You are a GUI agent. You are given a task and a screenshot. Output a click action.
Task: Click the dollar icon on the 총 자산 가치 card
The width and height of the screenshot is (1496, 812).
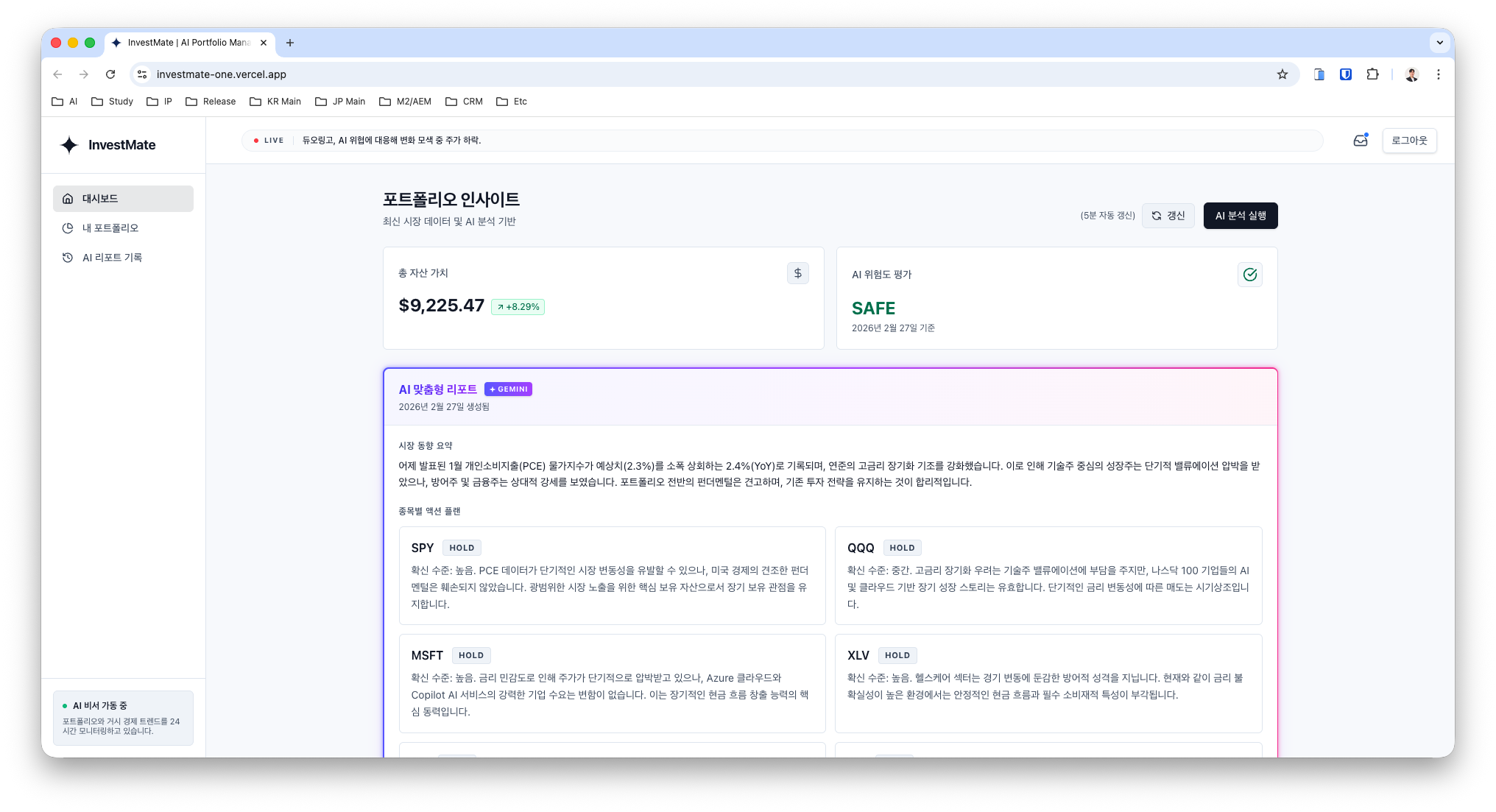click(798, 273)
